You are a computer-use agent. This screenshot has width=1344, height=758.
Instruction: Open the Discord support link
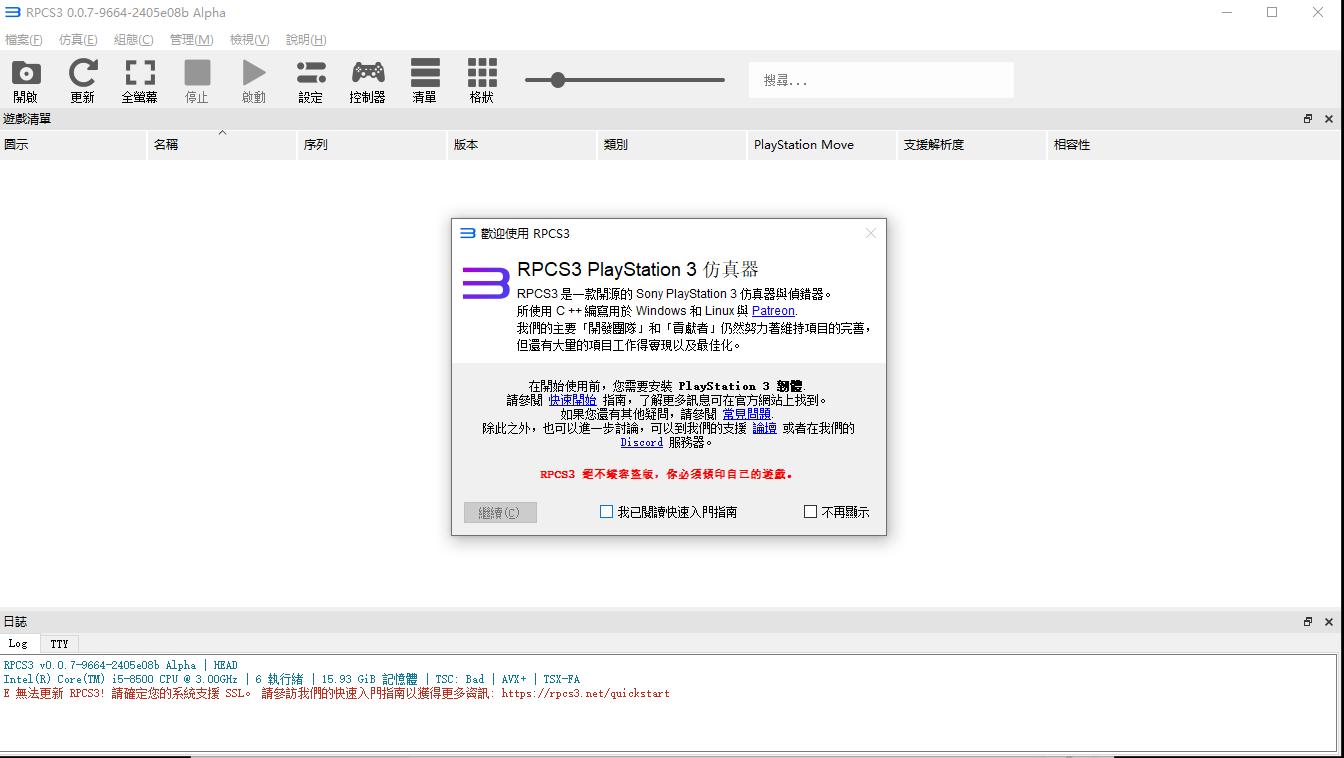point(641,442)
